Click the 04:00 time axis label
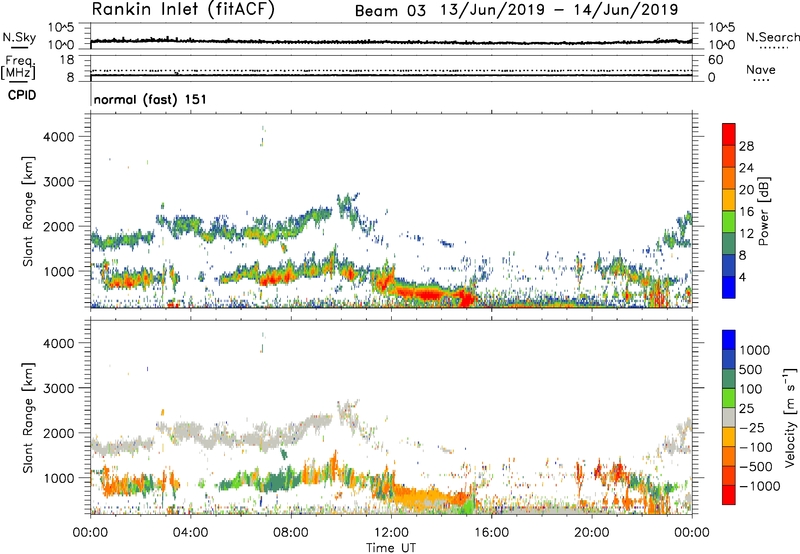The image size is (800, 554). click(x=190, y=532)
